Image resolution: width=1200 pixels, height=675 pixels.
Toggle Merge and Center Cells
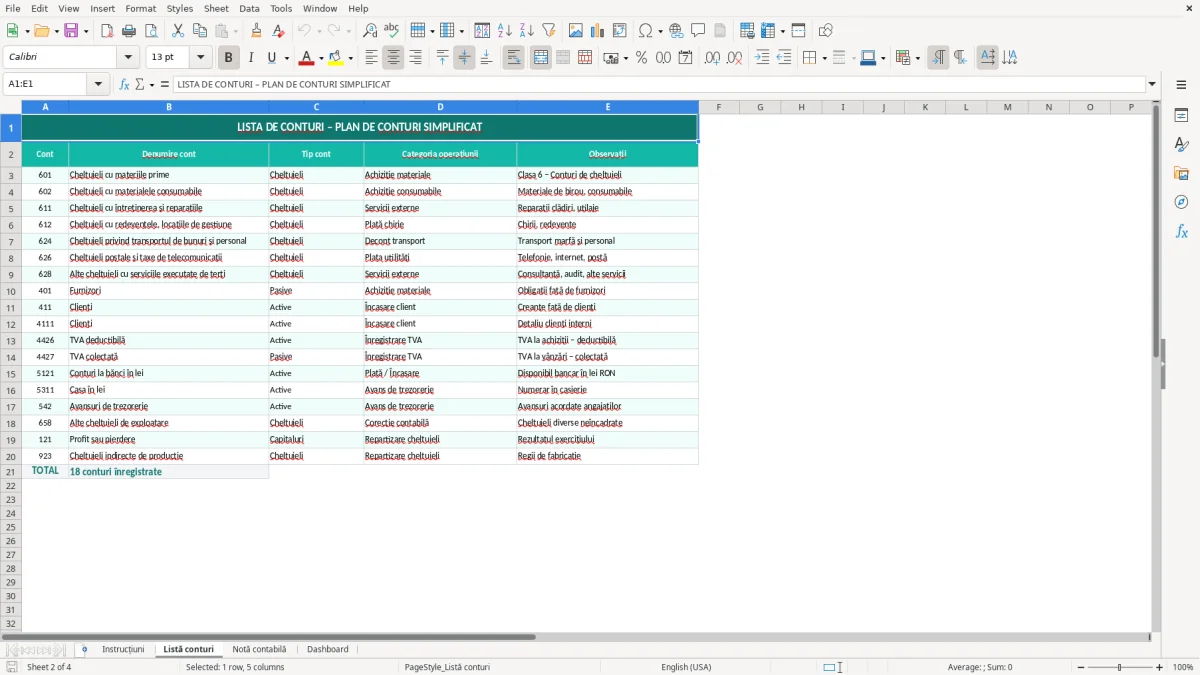(541, 58)
